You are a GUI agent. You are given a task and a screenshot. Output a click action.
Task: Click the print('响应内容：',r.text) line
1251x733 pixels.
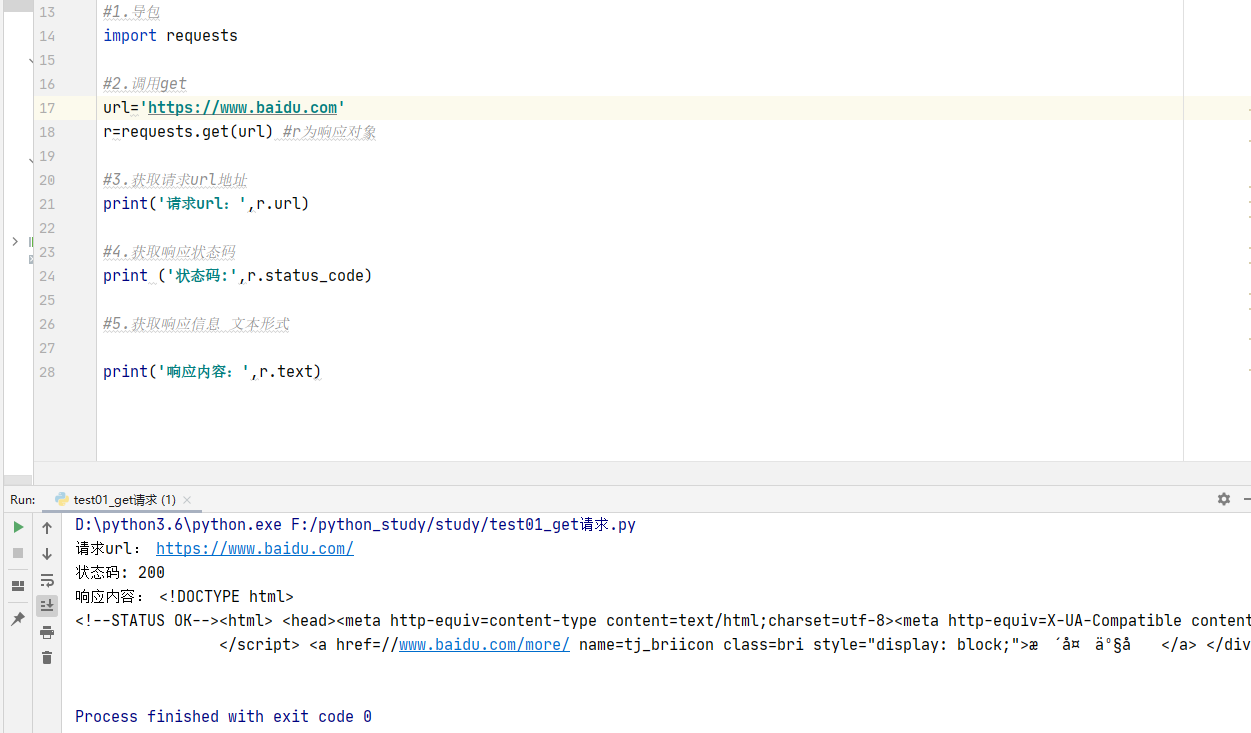click(x=212, y=372)
